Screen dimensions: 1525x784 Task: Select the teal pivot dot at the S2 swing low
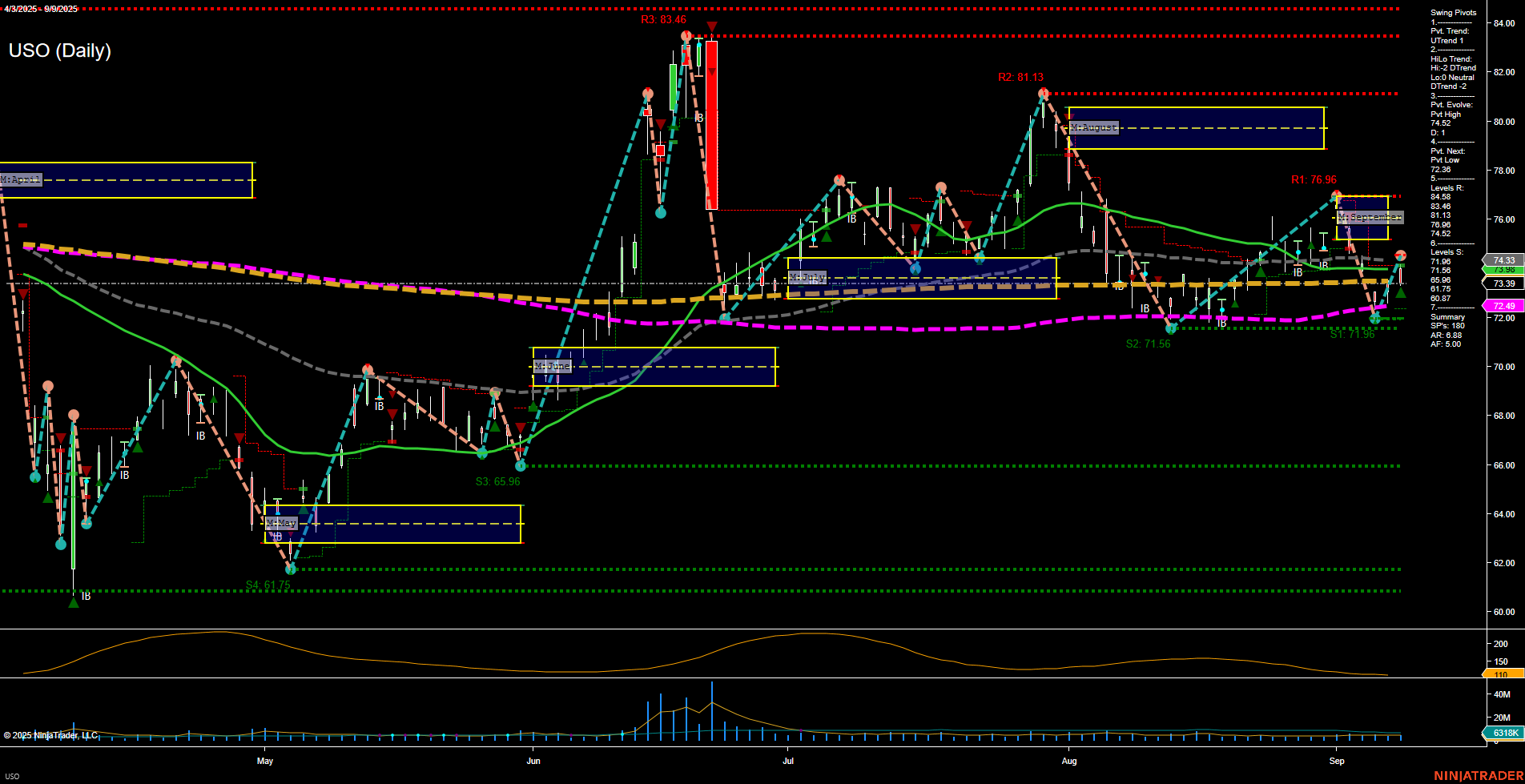1172,327
